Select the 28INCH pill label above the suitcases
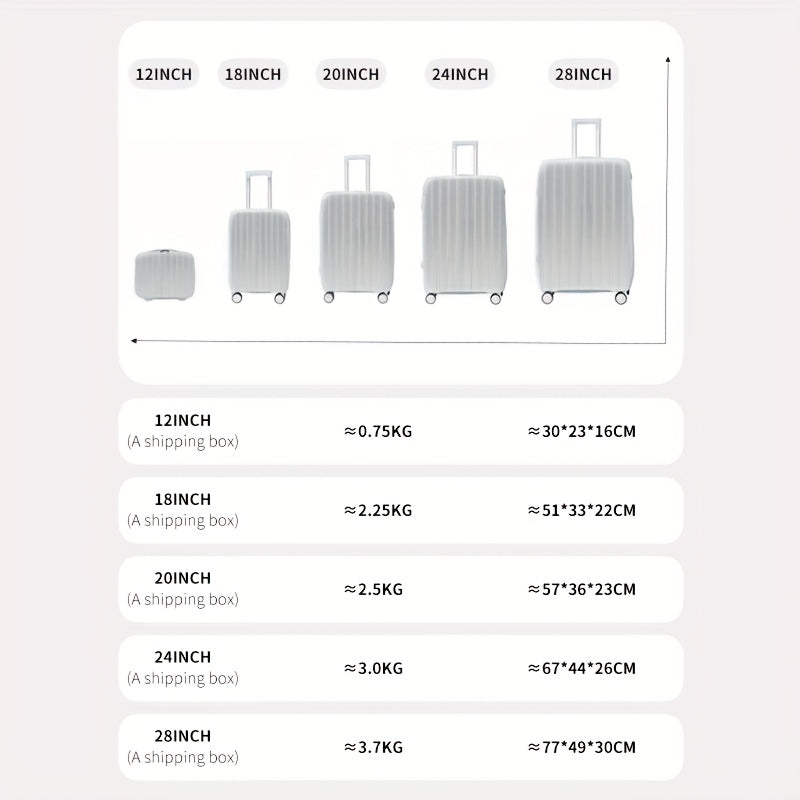 tap(582, 74)
